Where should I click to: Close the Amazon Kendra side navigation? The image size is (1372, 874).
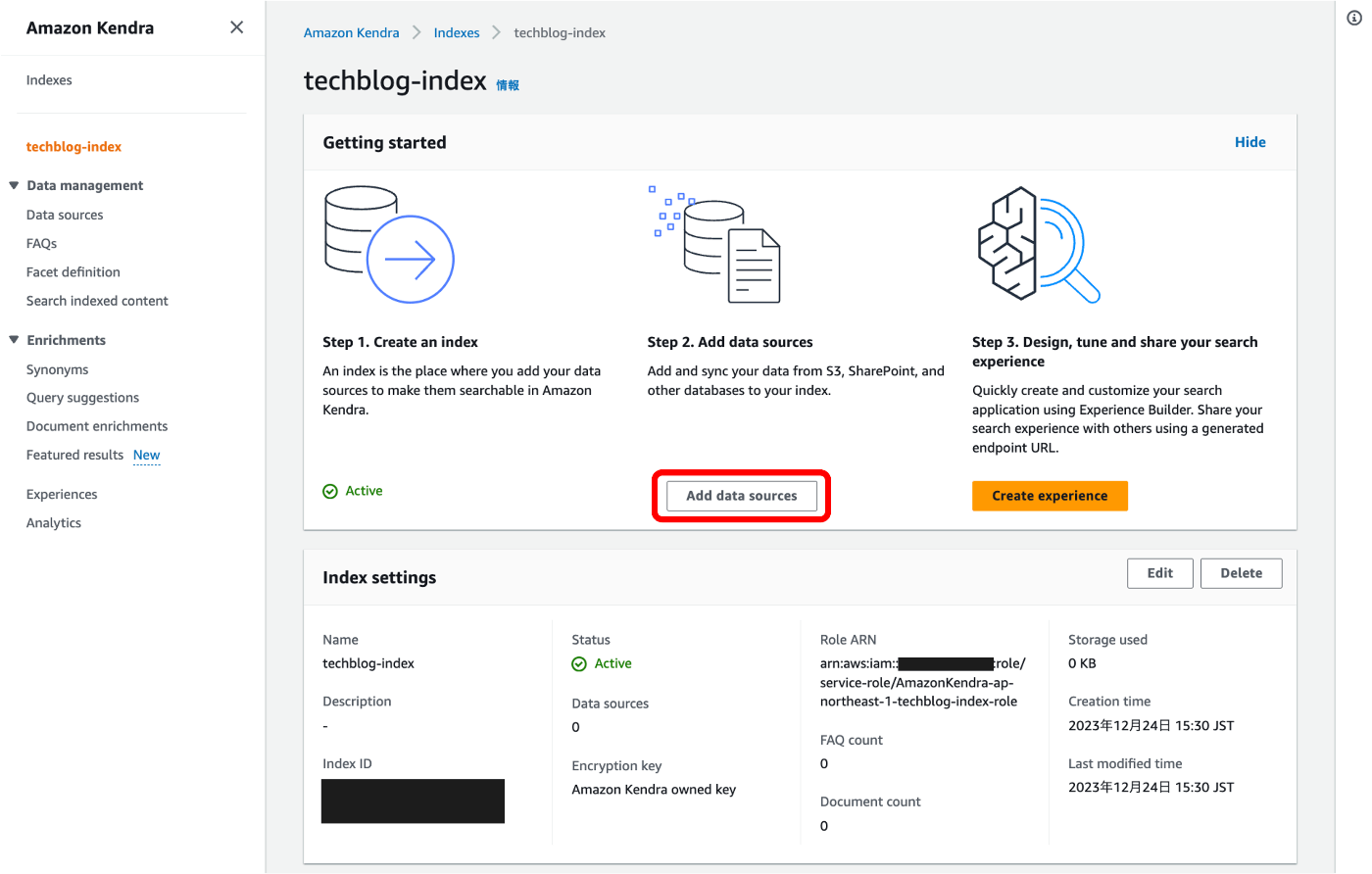point(236,27)
